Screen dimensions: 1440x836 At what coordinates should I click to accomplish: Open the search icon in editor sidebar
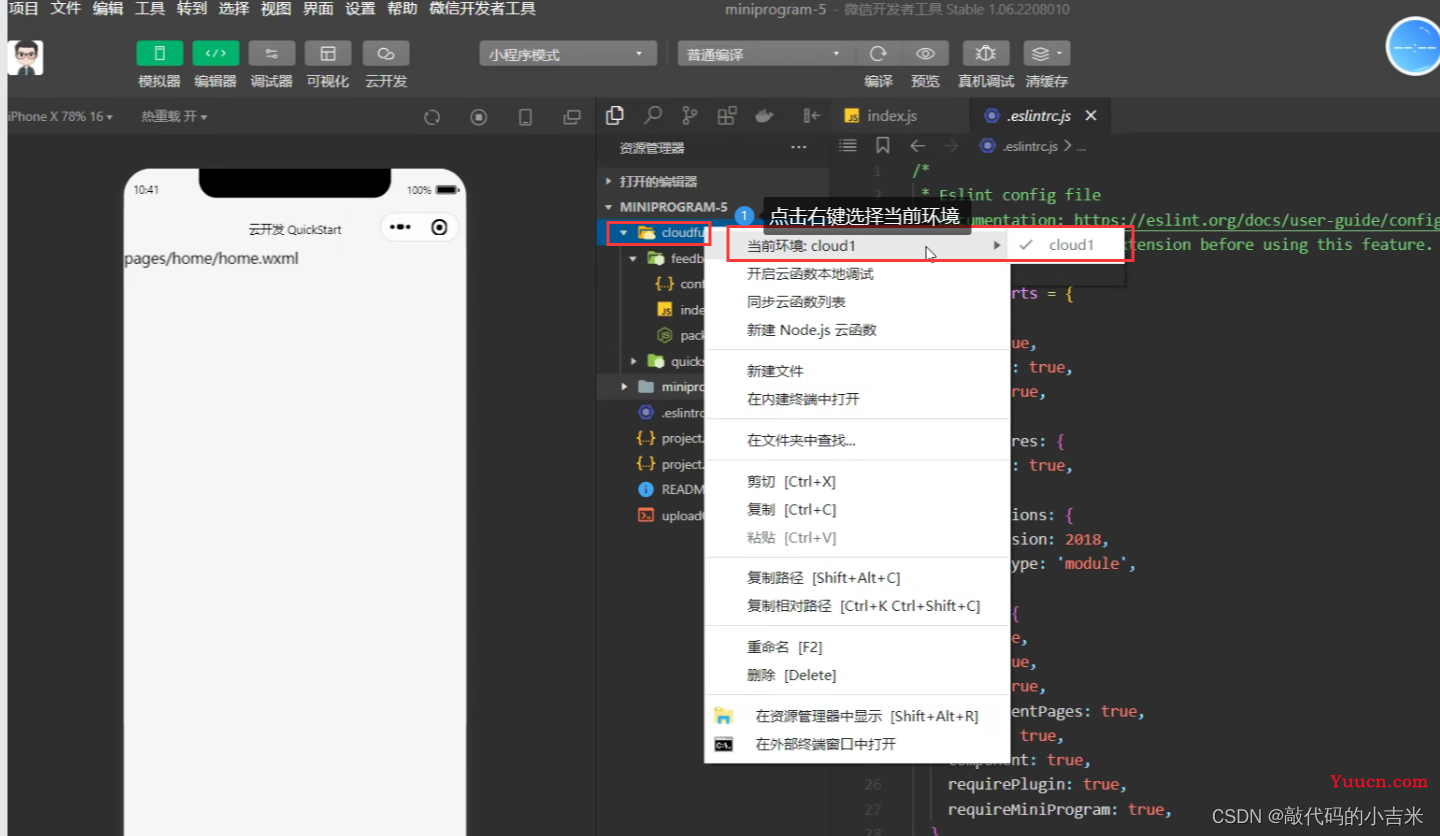tap(652, 116)
